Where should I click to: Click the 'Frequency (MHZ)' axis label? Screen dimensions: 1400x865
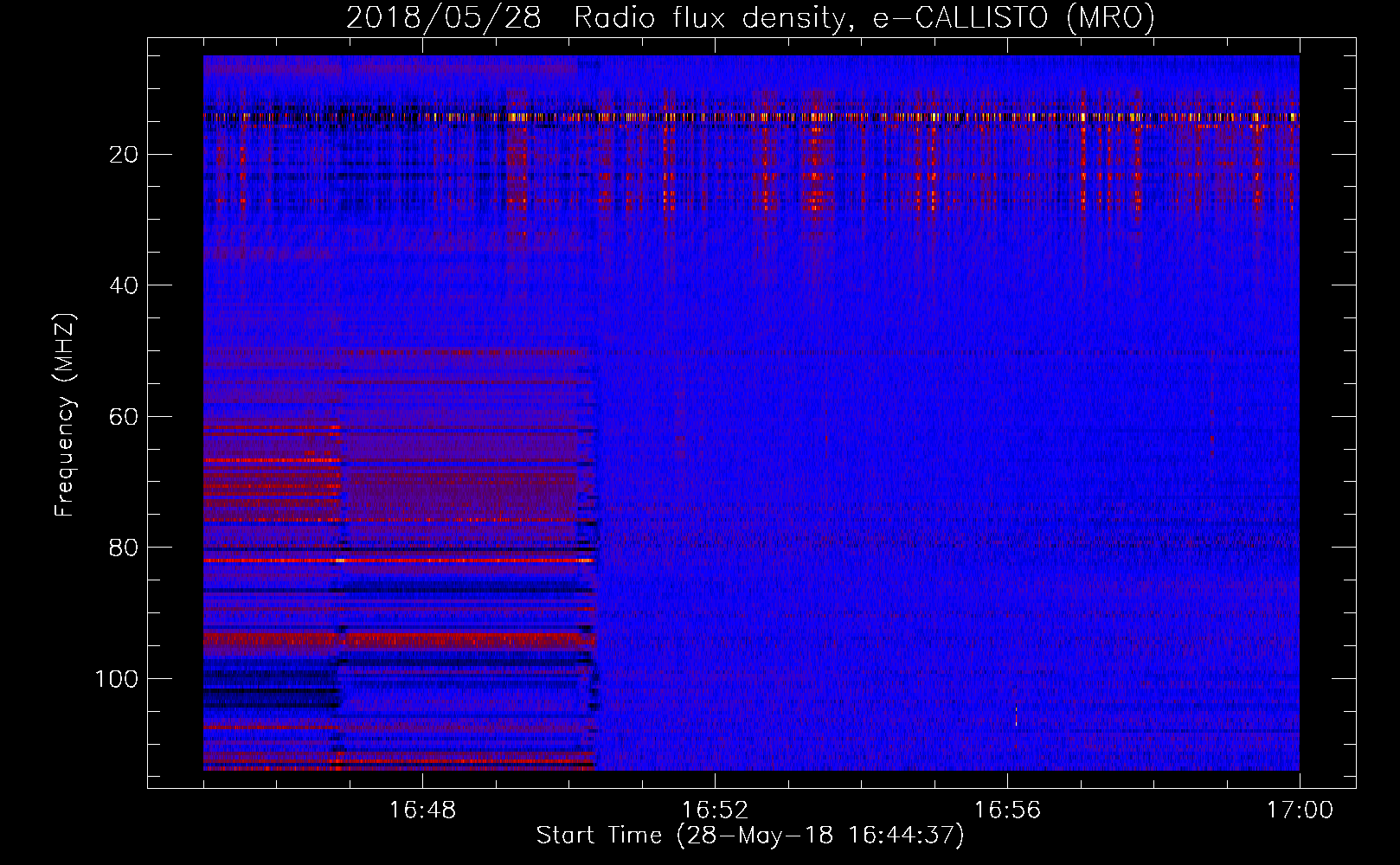tap(65, 415)
